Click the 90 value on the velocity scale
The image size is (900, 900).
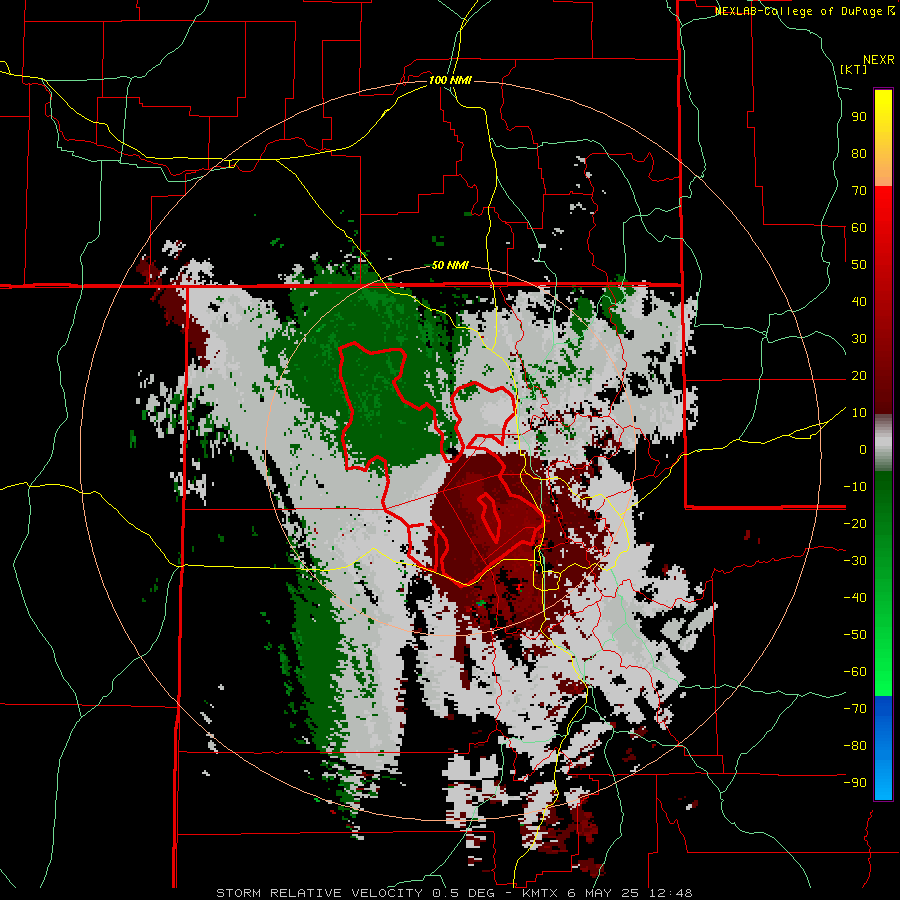coord(859,117)
